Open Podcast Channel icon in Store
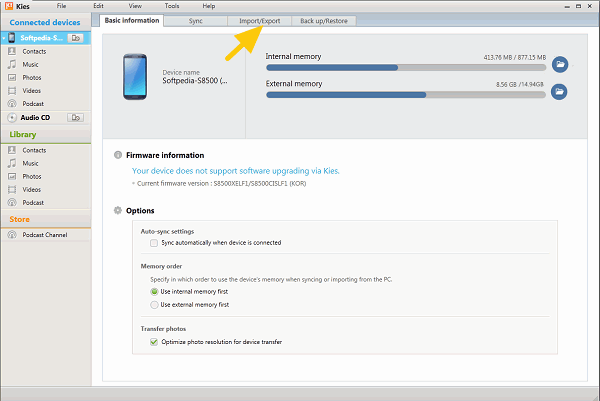This screenshot has width=600, height=401. pos(12,235)
